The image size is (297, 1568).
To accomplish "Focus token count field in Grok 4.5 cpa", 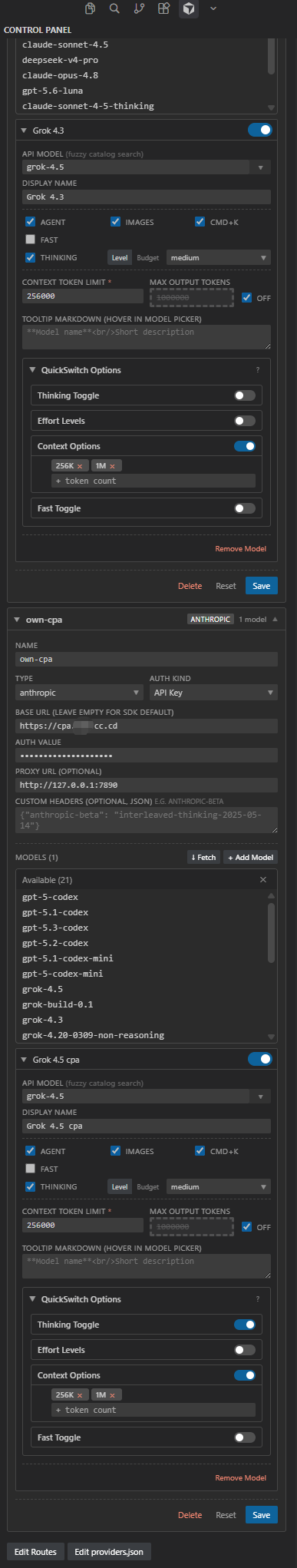I will (x=153, y=1410).
